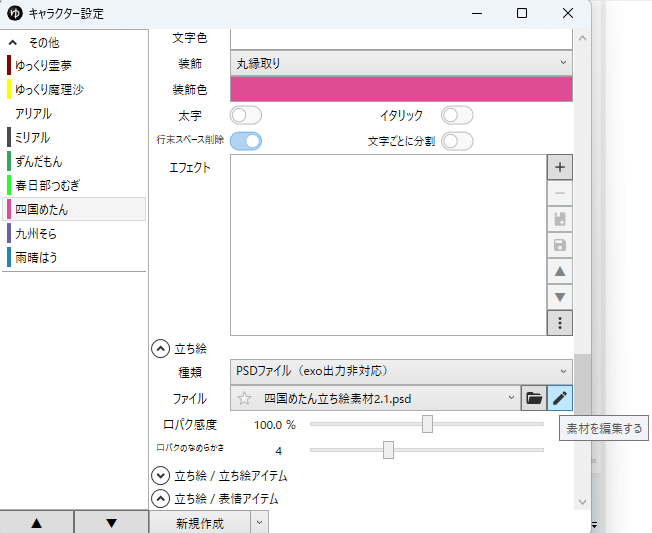Save effect preset floppy disk icon
This screenshot has width=652, height=533.
(560, 245)
